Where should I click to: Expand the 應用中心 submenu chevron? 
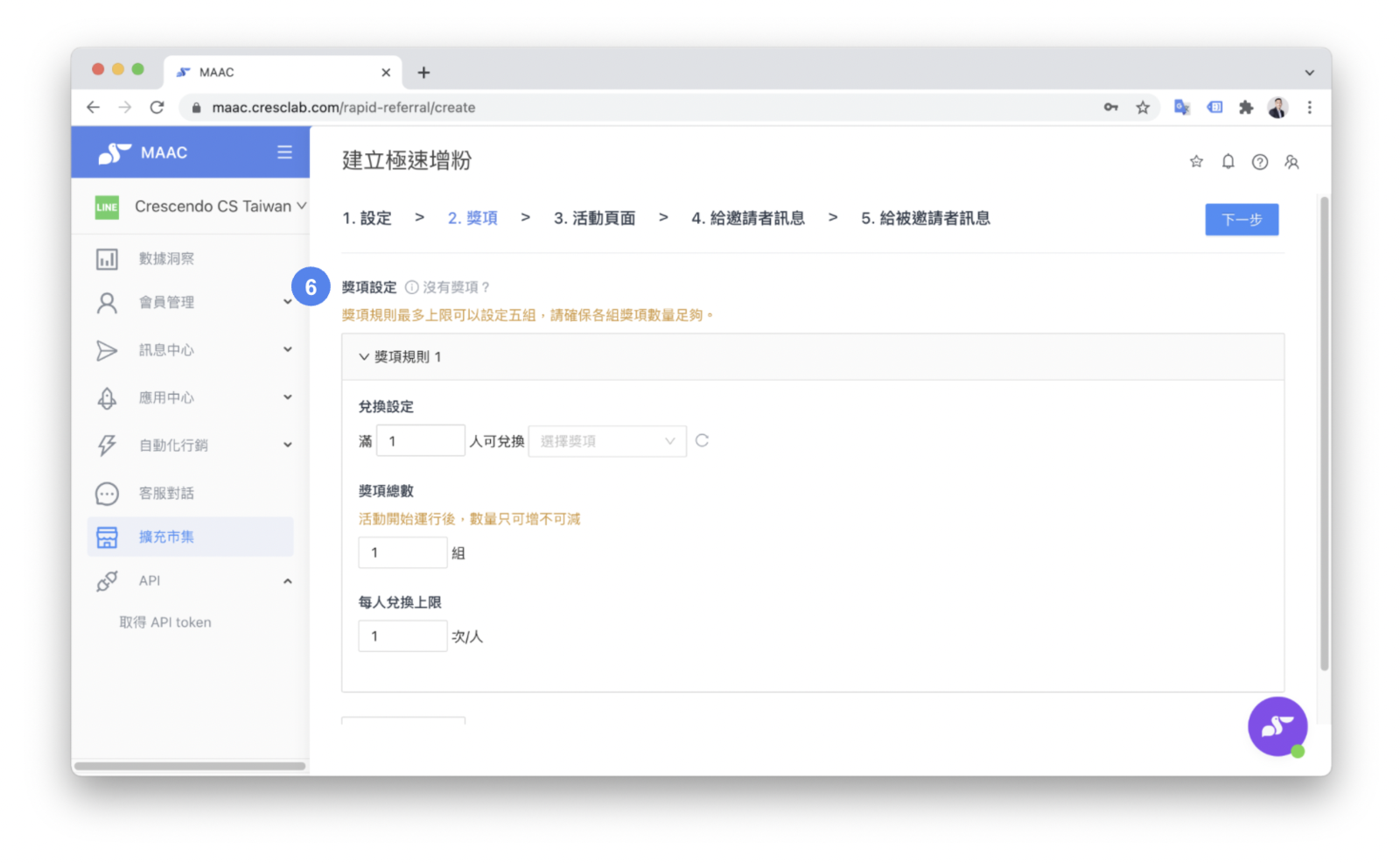pyautogui.click(x=288, y=396)
